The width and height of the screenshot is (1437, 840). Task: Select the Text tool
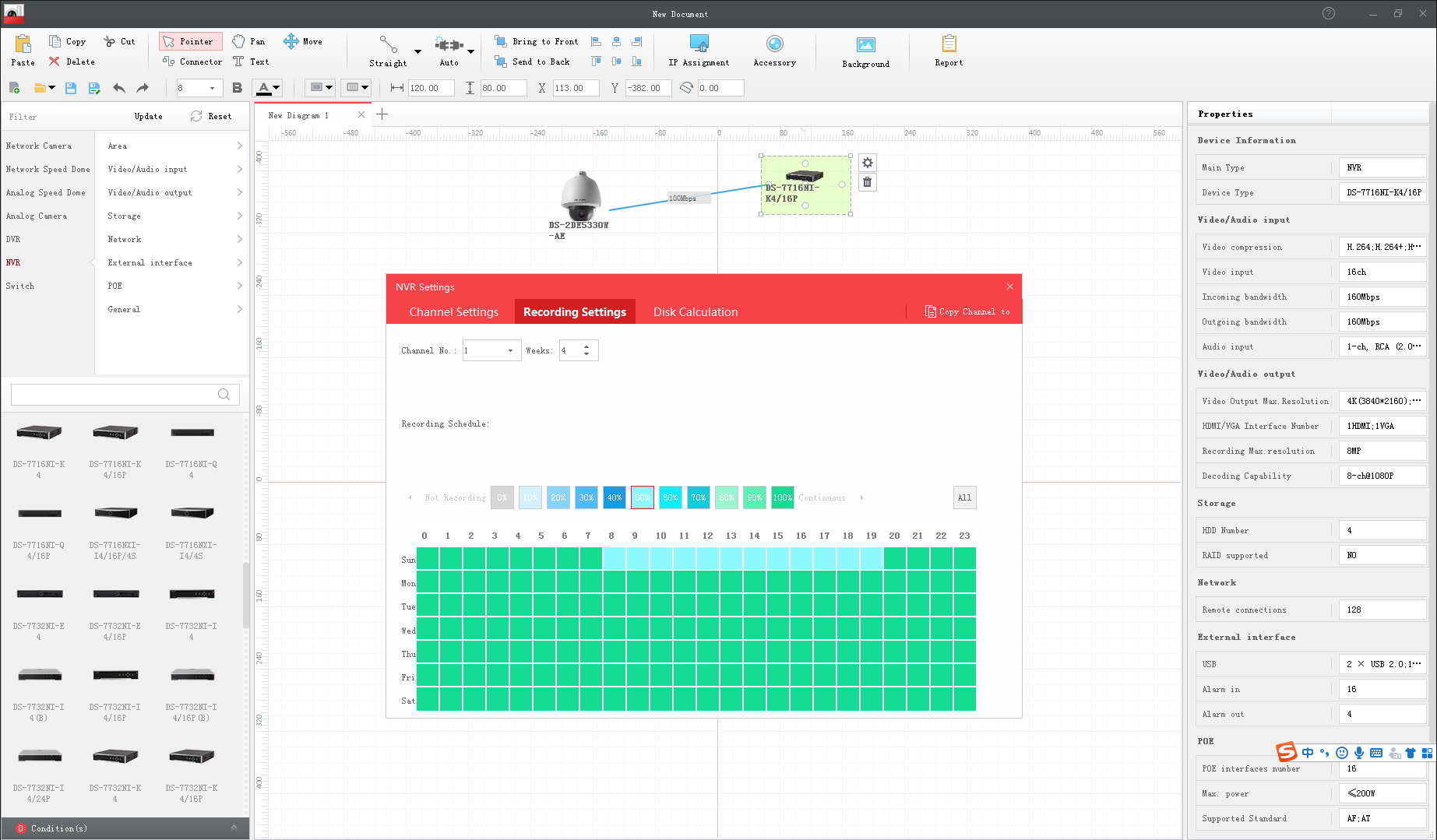pyautogui.click(x=251, y=62)
